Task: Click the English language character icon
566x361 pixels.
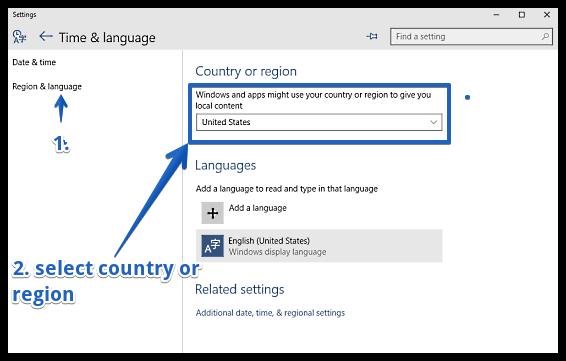Action: (213, 246)
